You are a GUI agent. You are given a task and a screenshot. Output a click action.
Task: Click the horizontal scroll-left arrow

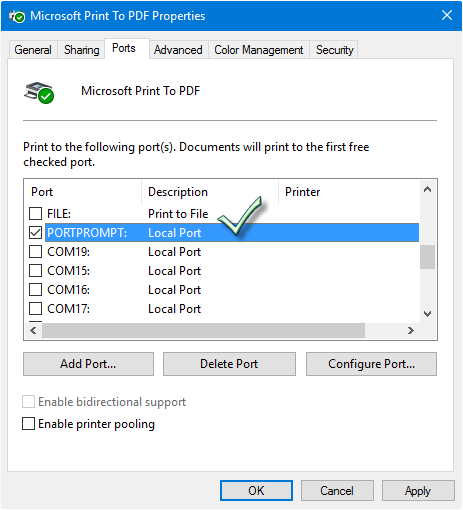click(33, 330)
